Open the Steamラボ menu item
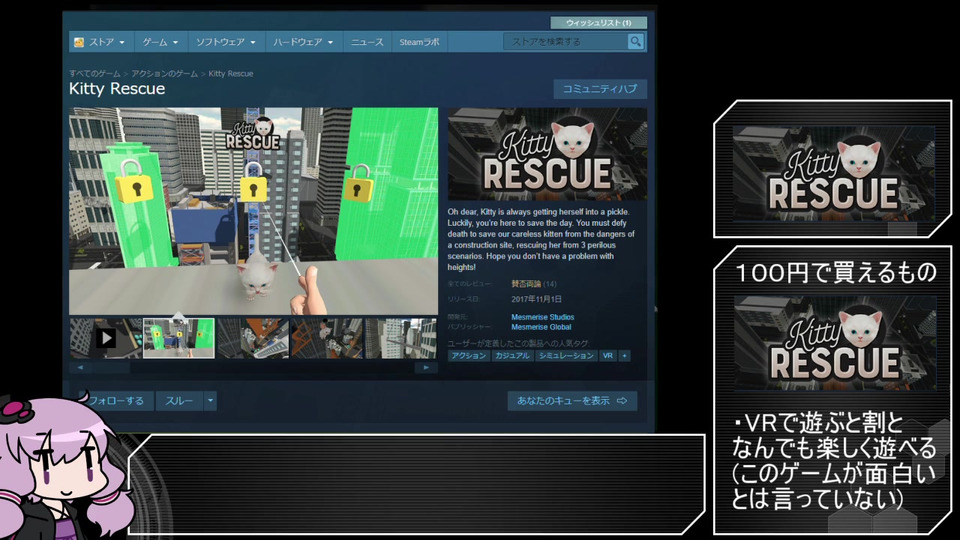The height and width of the screenshot is (540, 960). [419, 42]
